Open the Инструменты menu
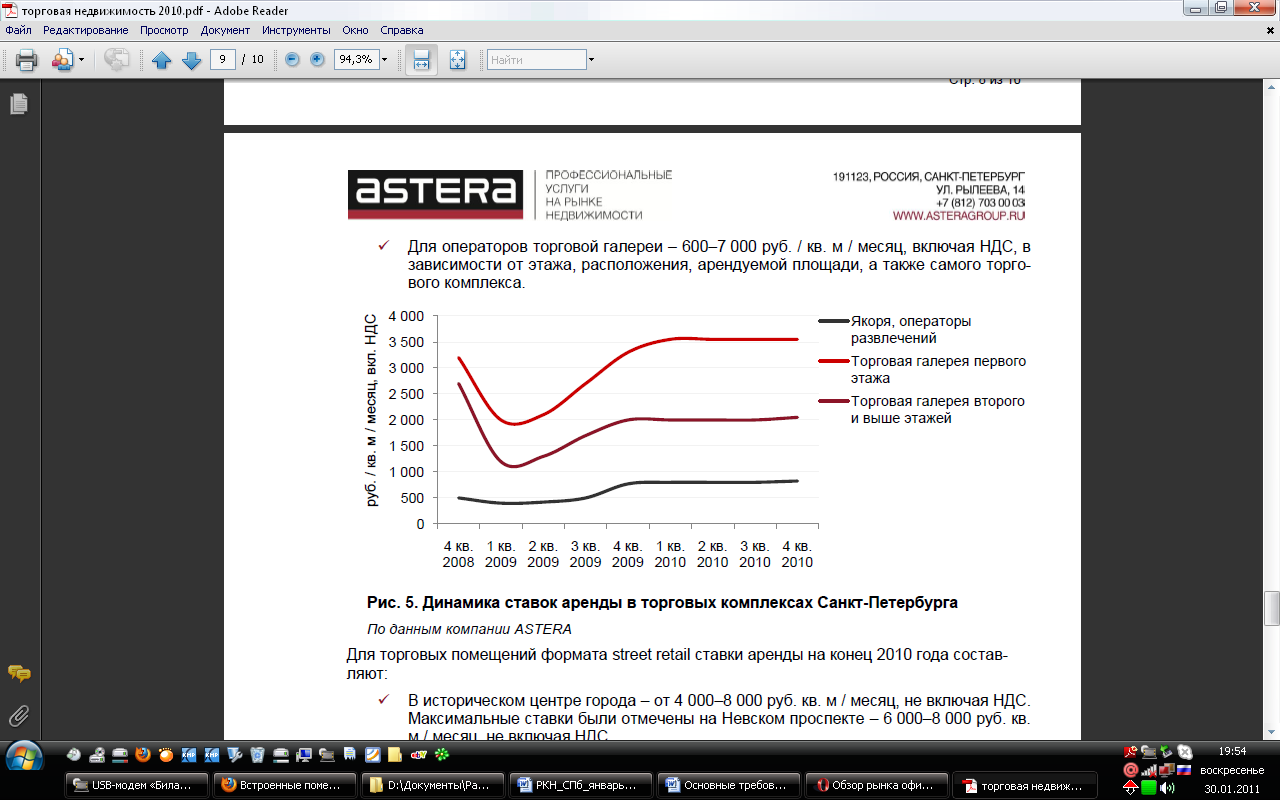 [297, 30]
